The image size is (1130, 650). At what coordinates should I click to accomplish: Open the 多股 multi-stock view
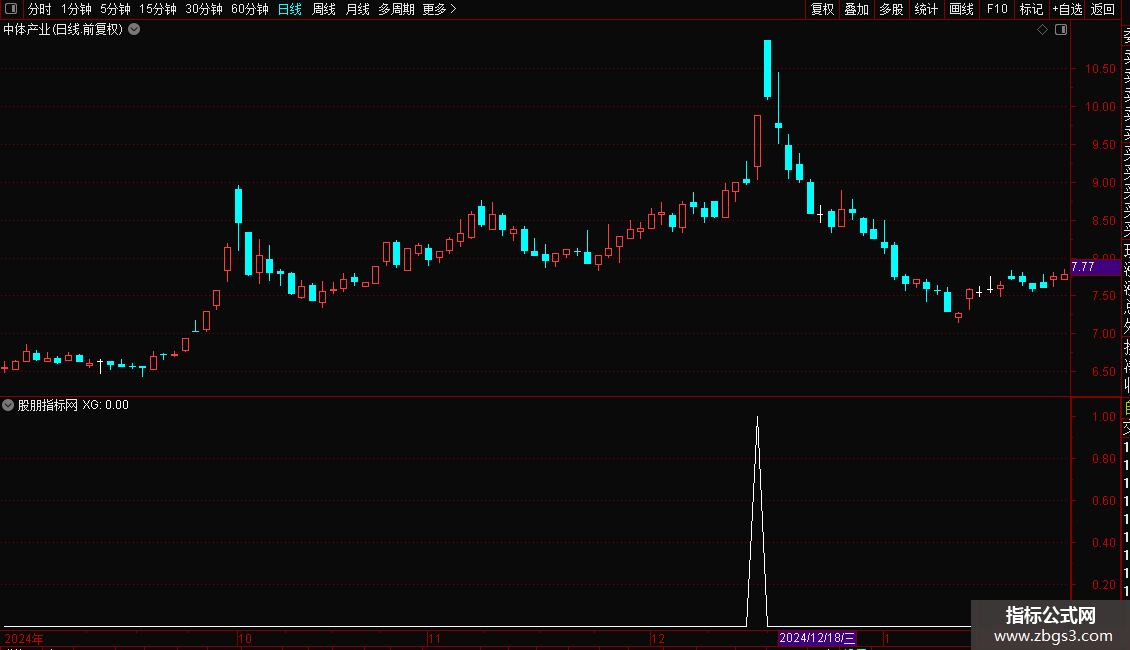coord(891,9)
